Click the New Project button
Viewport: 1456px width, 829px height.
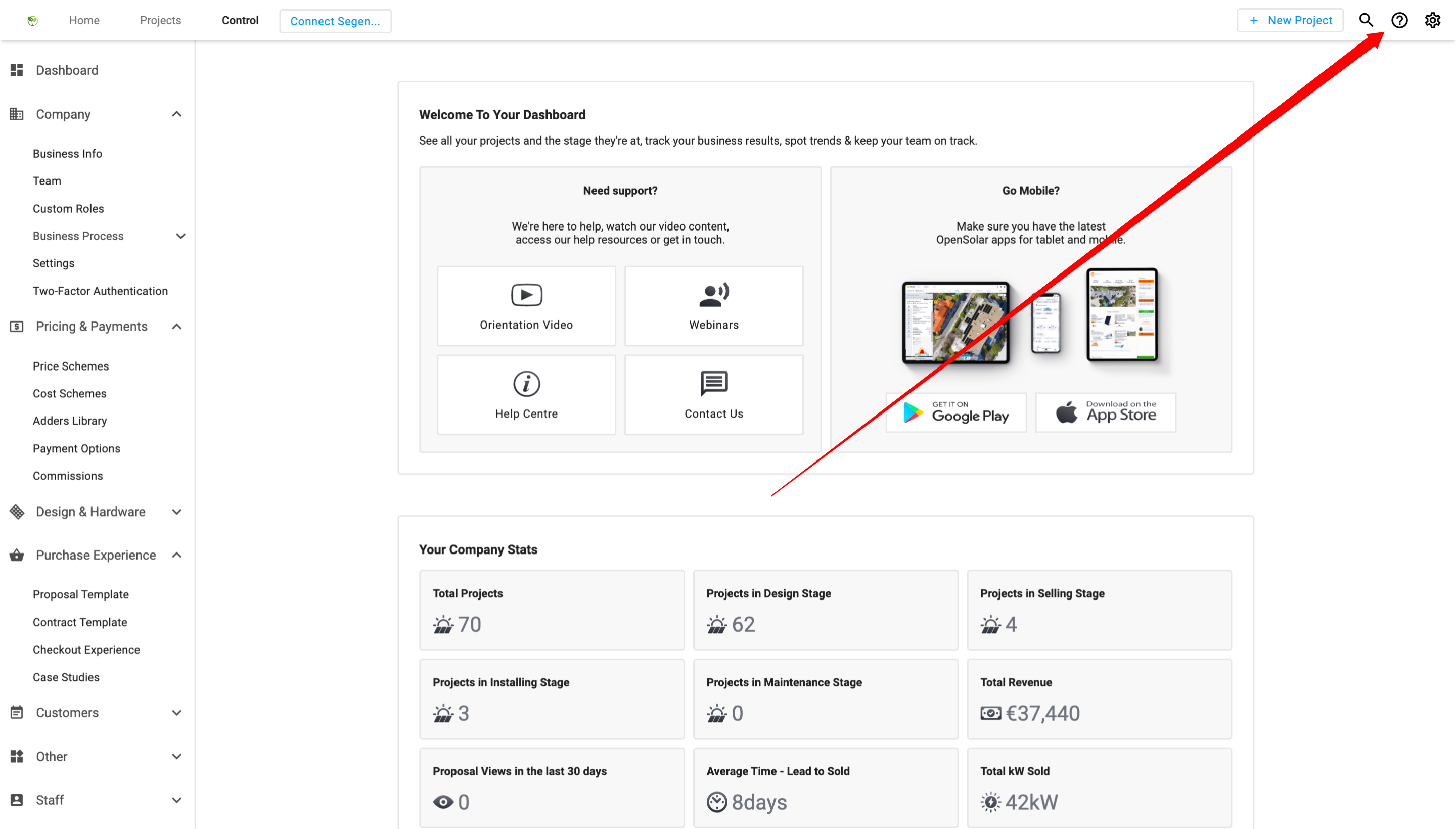(1290, 21)
